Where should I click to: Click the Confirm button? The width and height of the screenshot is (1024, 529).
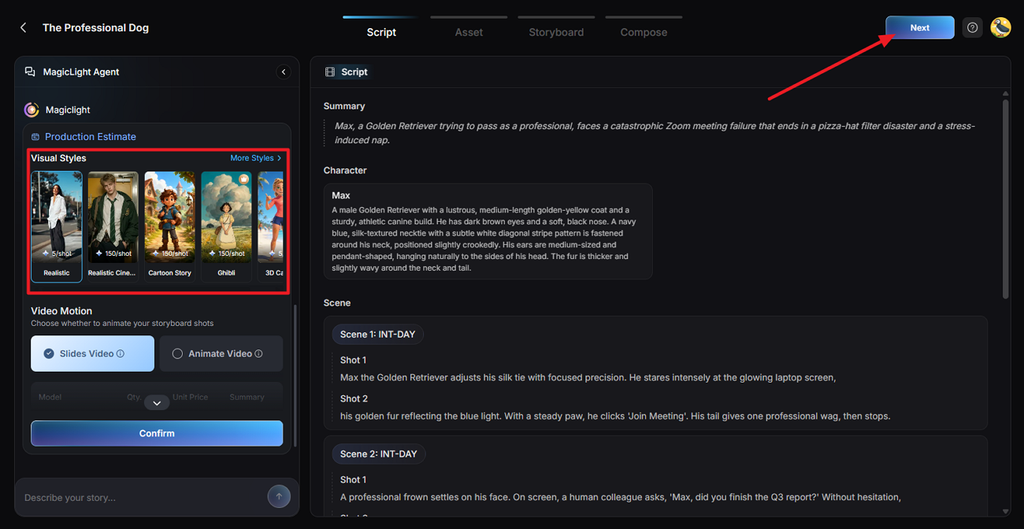click(x=157, y=433)
